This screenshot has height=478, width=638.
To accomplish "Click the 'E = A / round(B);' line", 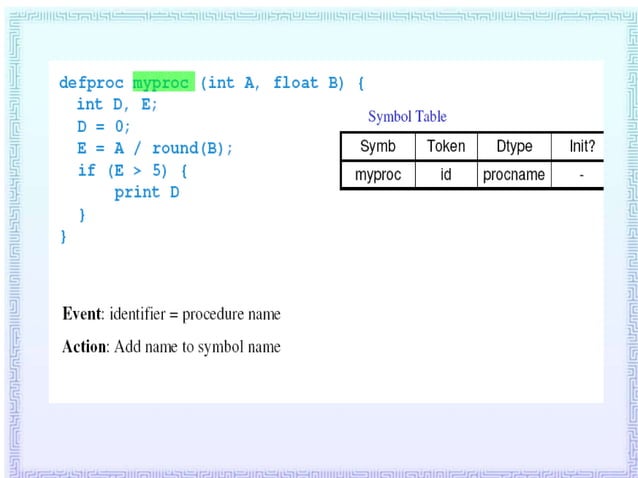I will click(x=155, y=148).
